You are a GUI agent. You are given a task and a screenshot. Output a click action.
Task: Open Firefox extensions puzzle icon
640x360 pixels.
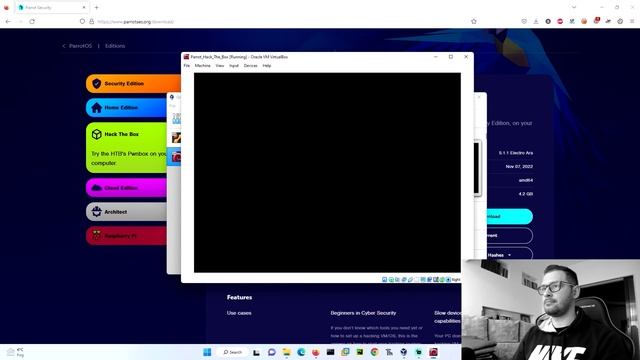pos(620,21)
